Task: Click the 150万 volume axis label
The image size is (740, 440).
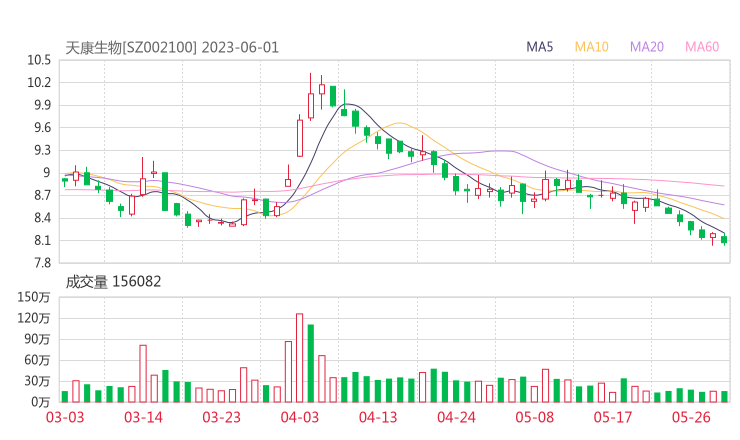Action: pos(34,297)
